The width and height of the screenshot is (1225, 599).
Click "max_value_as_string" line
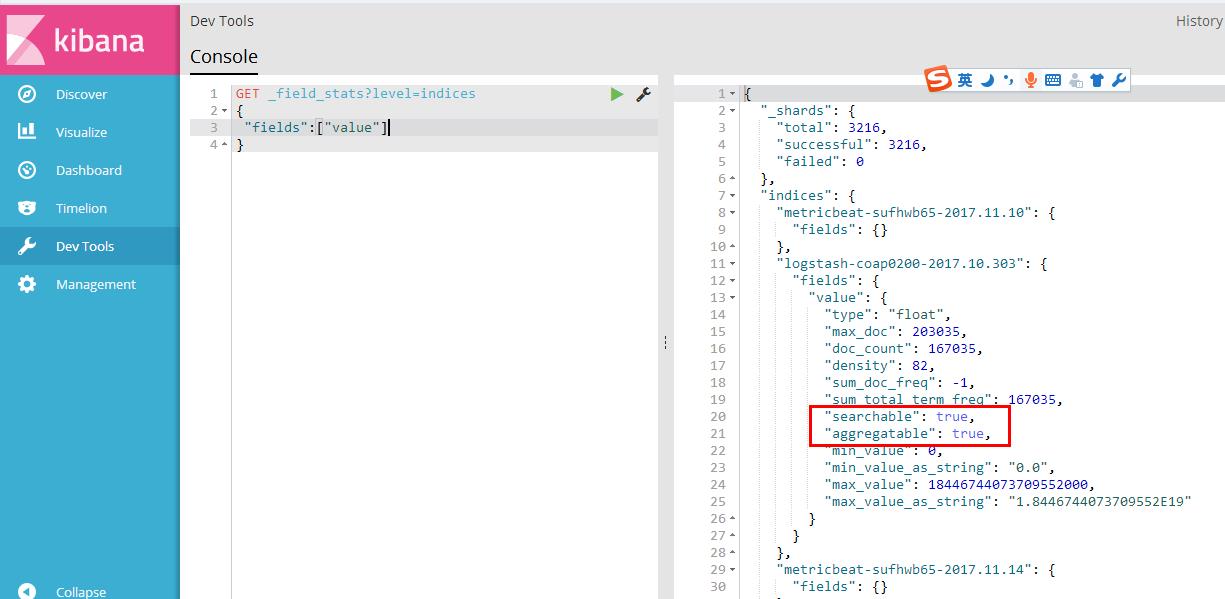[1007, 501]
